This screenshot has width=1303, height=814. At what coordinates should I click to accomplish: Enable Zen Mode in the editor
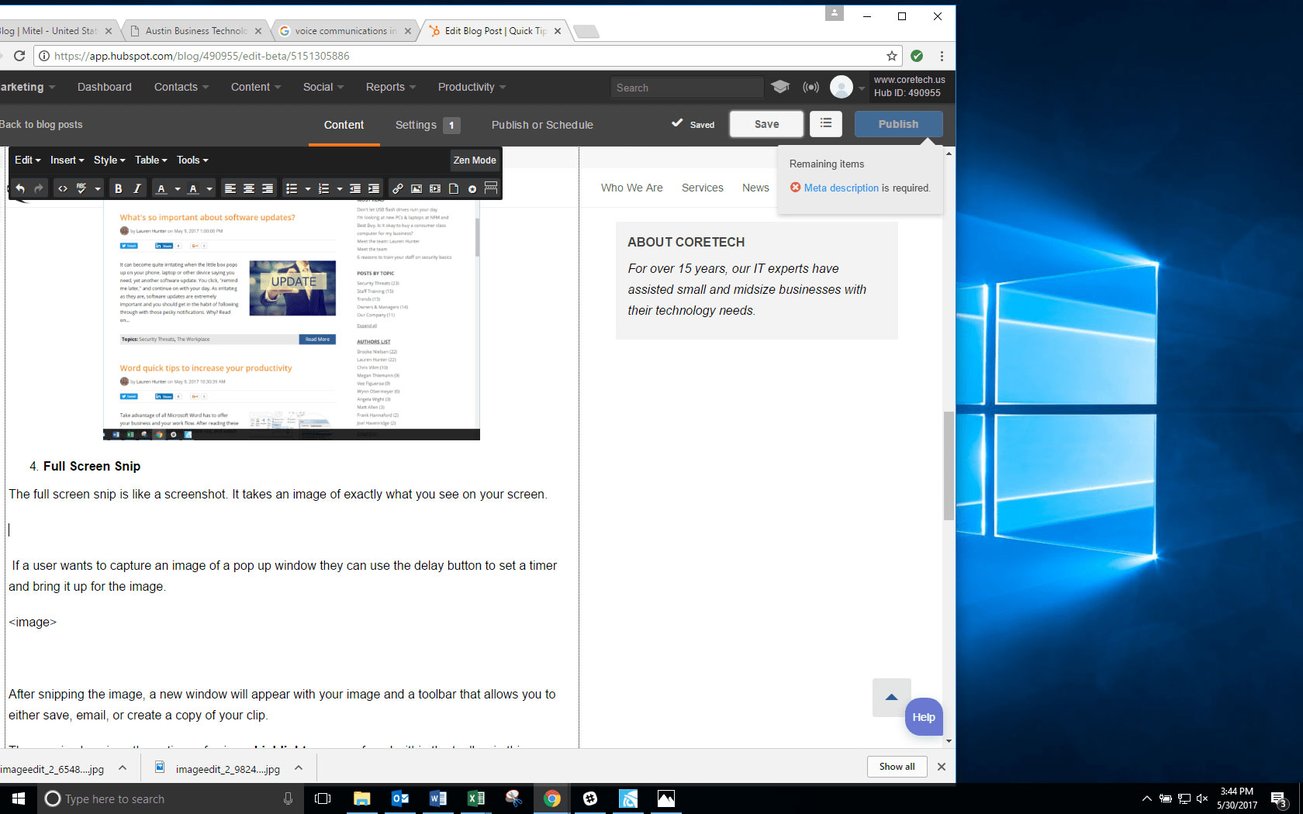click(475, 160)
